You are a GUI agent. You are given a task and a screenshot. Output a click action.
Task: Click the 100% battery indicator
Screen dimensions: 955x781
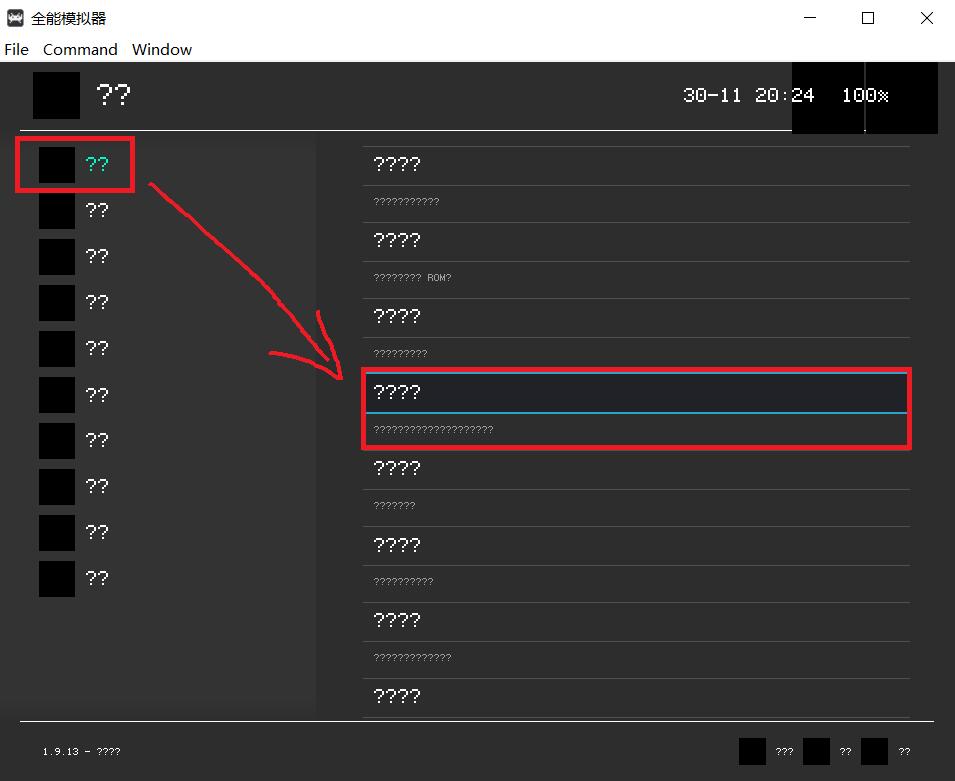pyautogui.click(x=864, y=96)
